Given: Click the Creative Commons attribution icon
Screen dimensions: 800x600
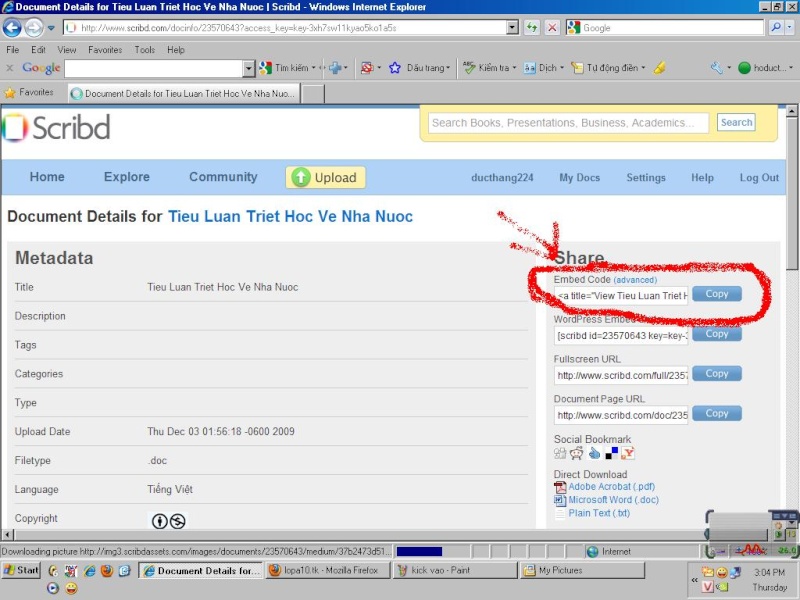Looking at the screenshot, I should (160, 521).
